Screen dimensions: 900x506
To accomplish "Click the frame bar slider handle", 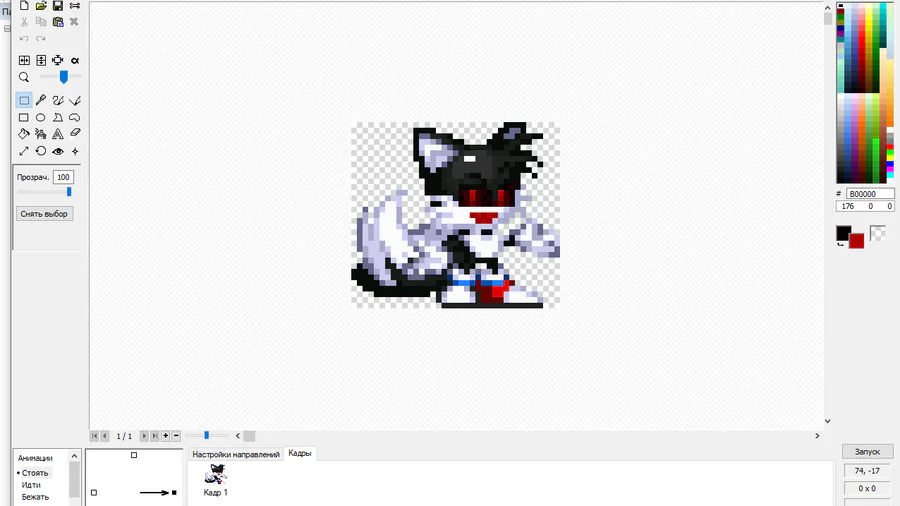I will point(207,435).
